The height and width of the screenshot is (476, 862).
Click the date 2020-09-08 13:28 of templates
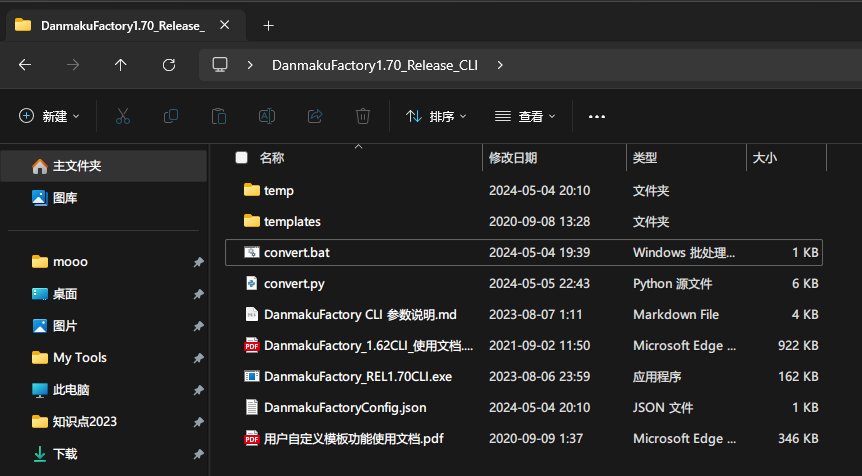click(539, 222)
